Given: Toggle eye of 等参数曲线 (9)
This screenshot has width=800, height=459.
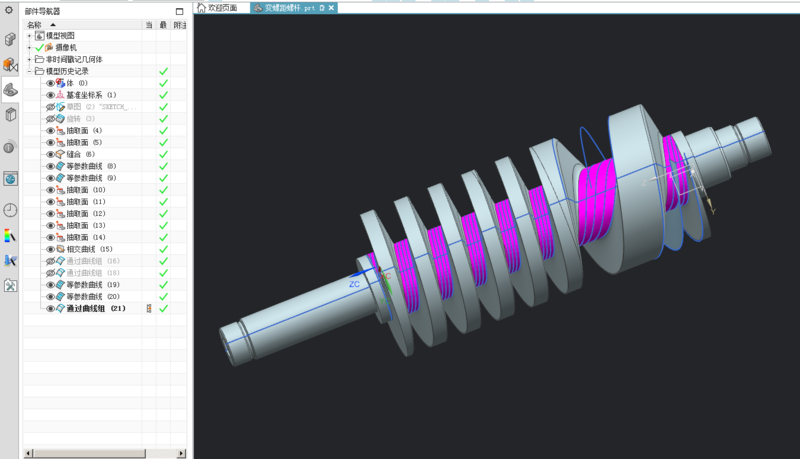Looking at the screenshot, I should point(50,178).
